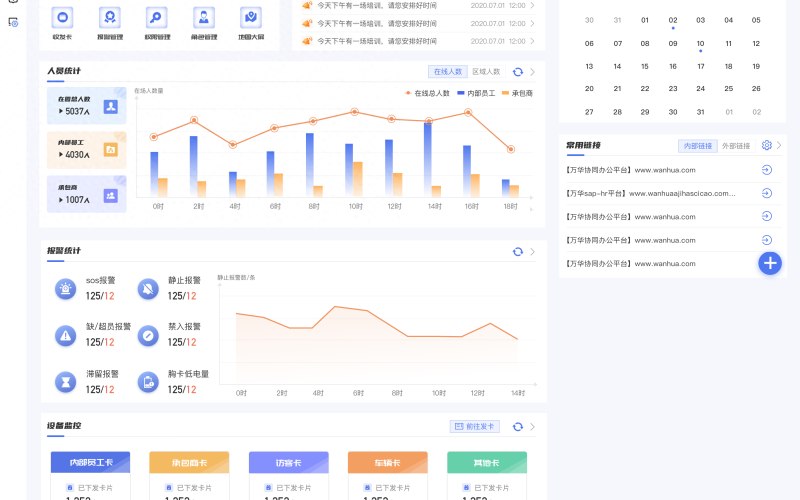Switch to 外部链接 tab
The image size is (800, 500).
coord(736,146)
